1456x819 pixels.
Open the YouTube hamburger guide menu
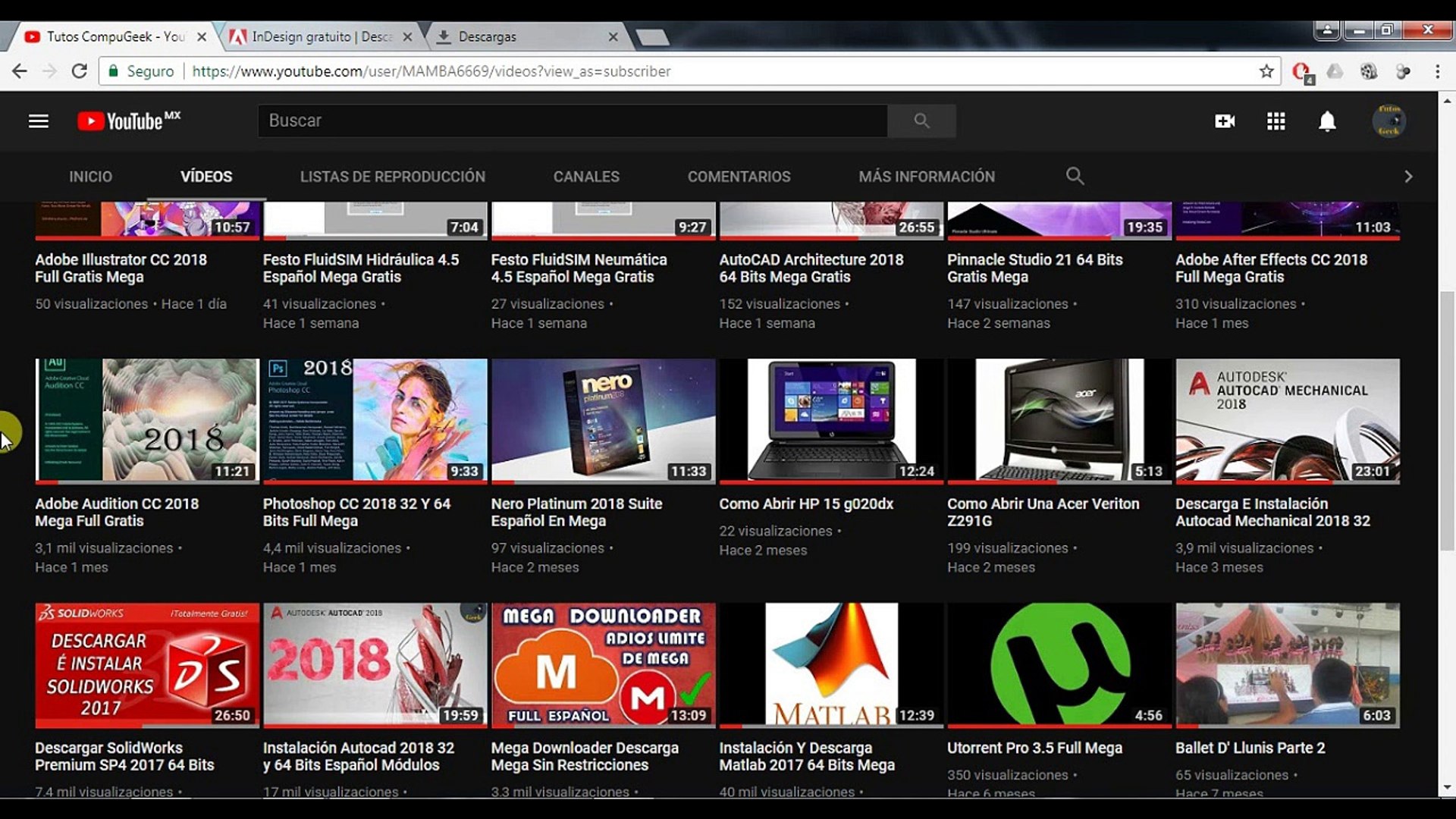tap(39, 121)
